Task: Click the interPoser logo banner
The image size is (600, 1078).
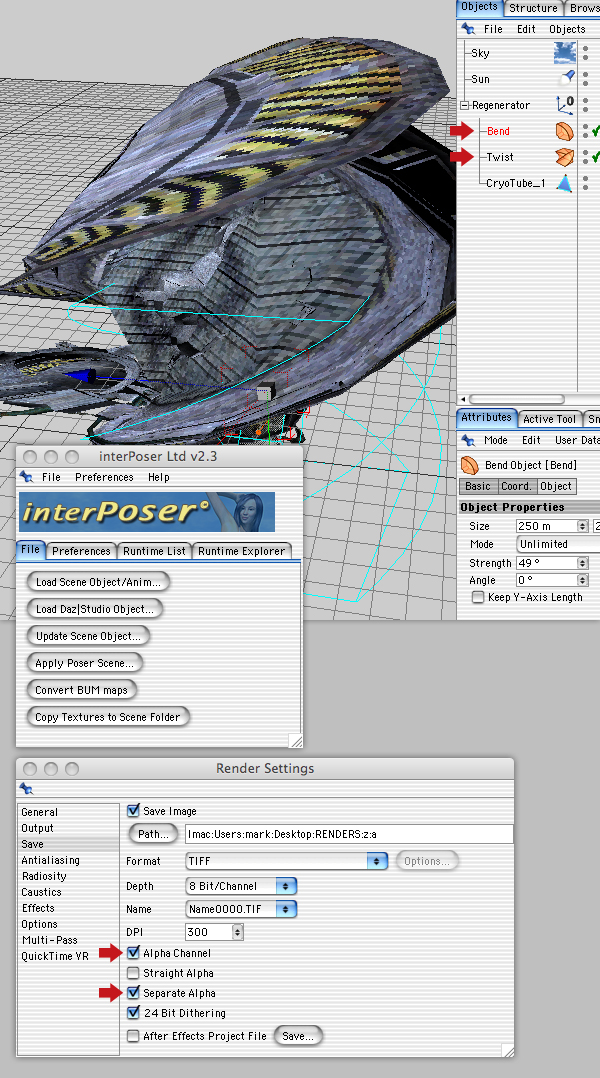Action: click(x=146, y=512)
